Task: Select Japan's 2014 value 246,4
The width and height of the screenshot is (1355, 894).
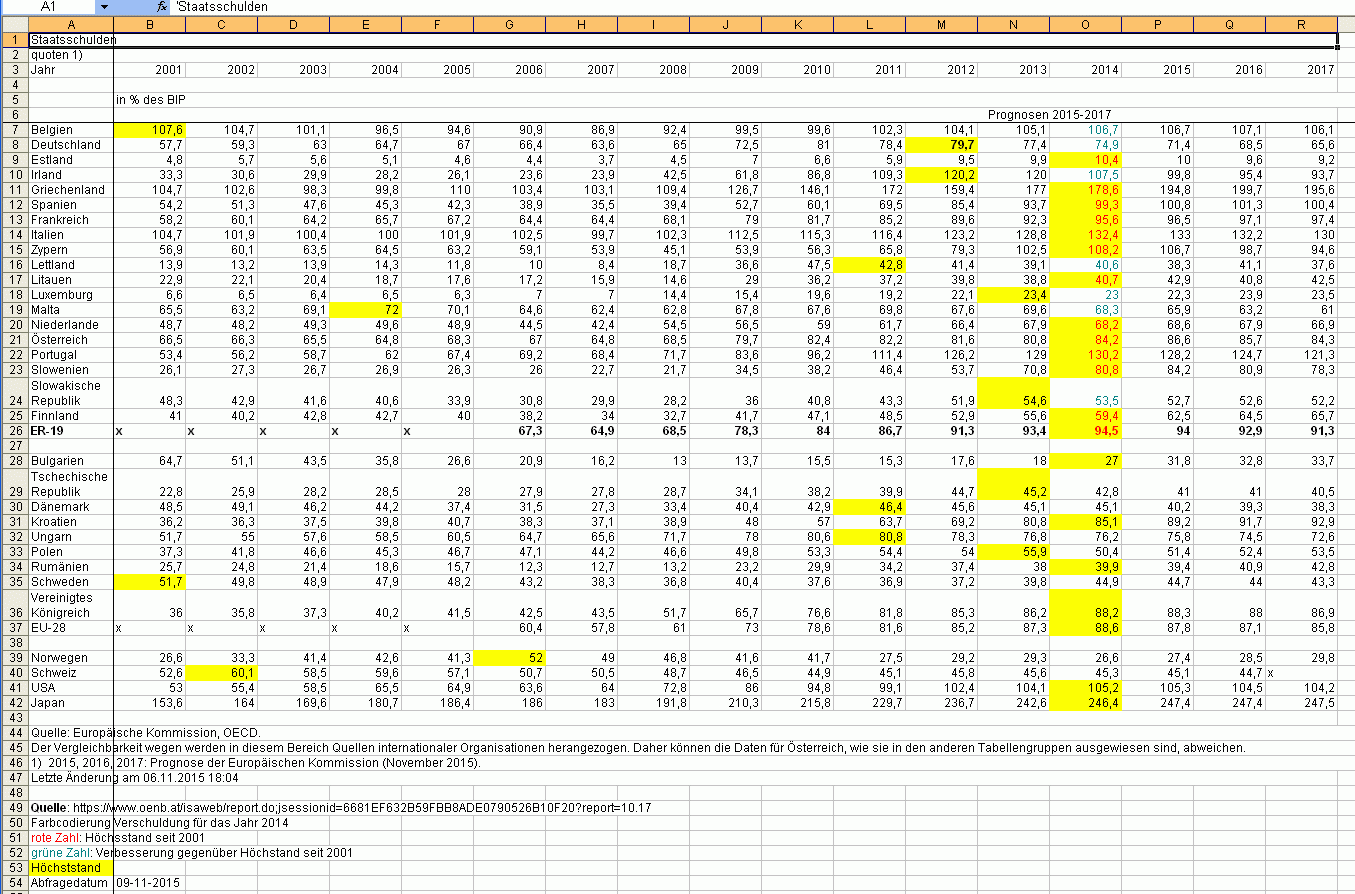Action: pos(1086,703)
